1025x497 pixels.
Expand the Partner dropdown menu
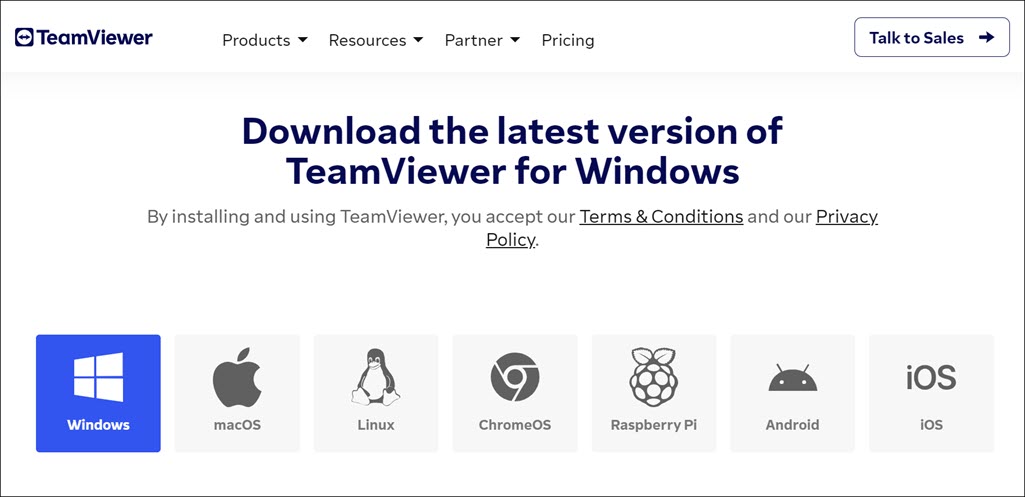click(482, 40)
